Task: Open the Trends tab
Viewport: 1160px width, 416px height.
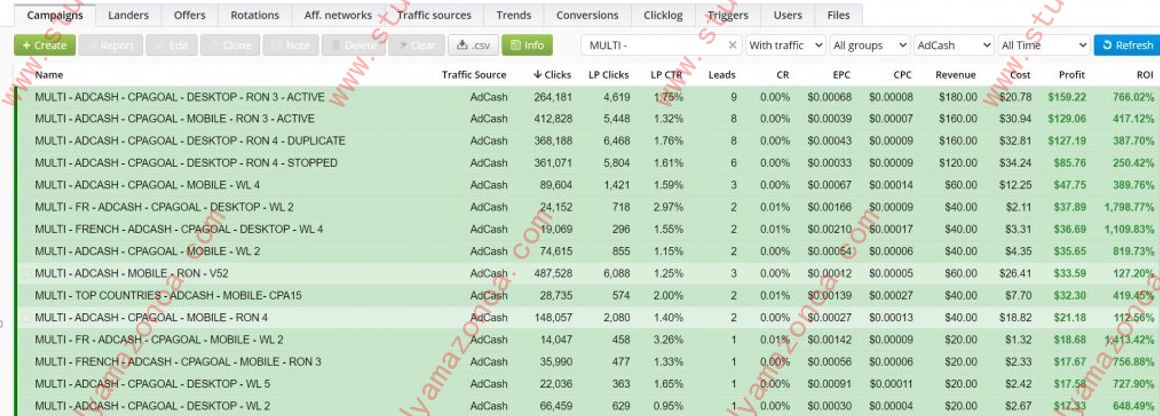Action: point(513,15)
